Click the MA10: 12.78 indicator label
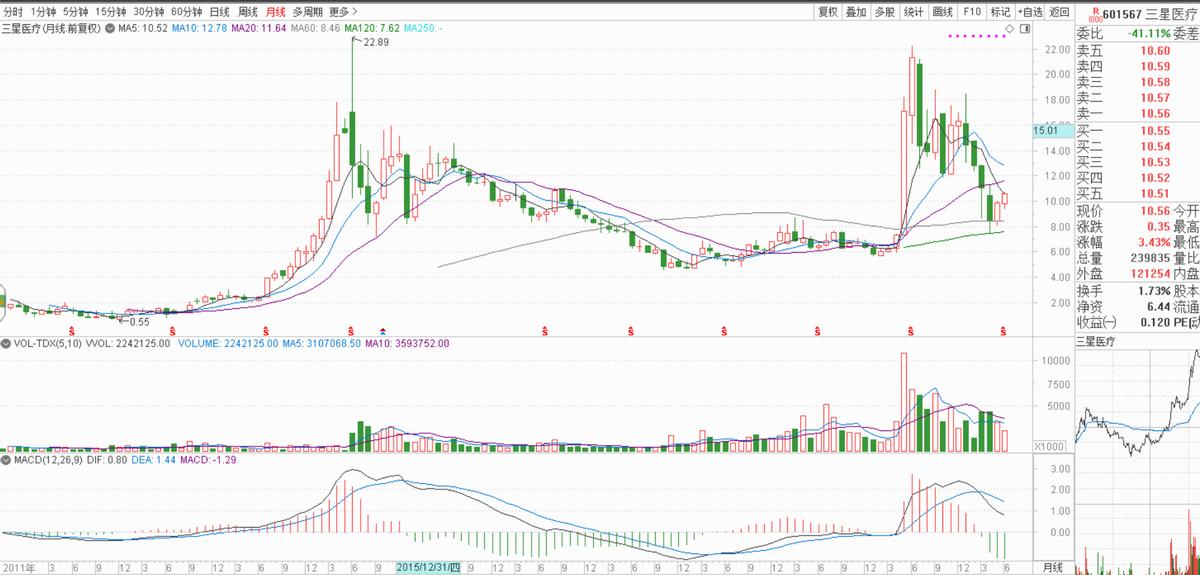This screenshot has width=1200, height=575. pyautogui.click(x=199, y=29)
